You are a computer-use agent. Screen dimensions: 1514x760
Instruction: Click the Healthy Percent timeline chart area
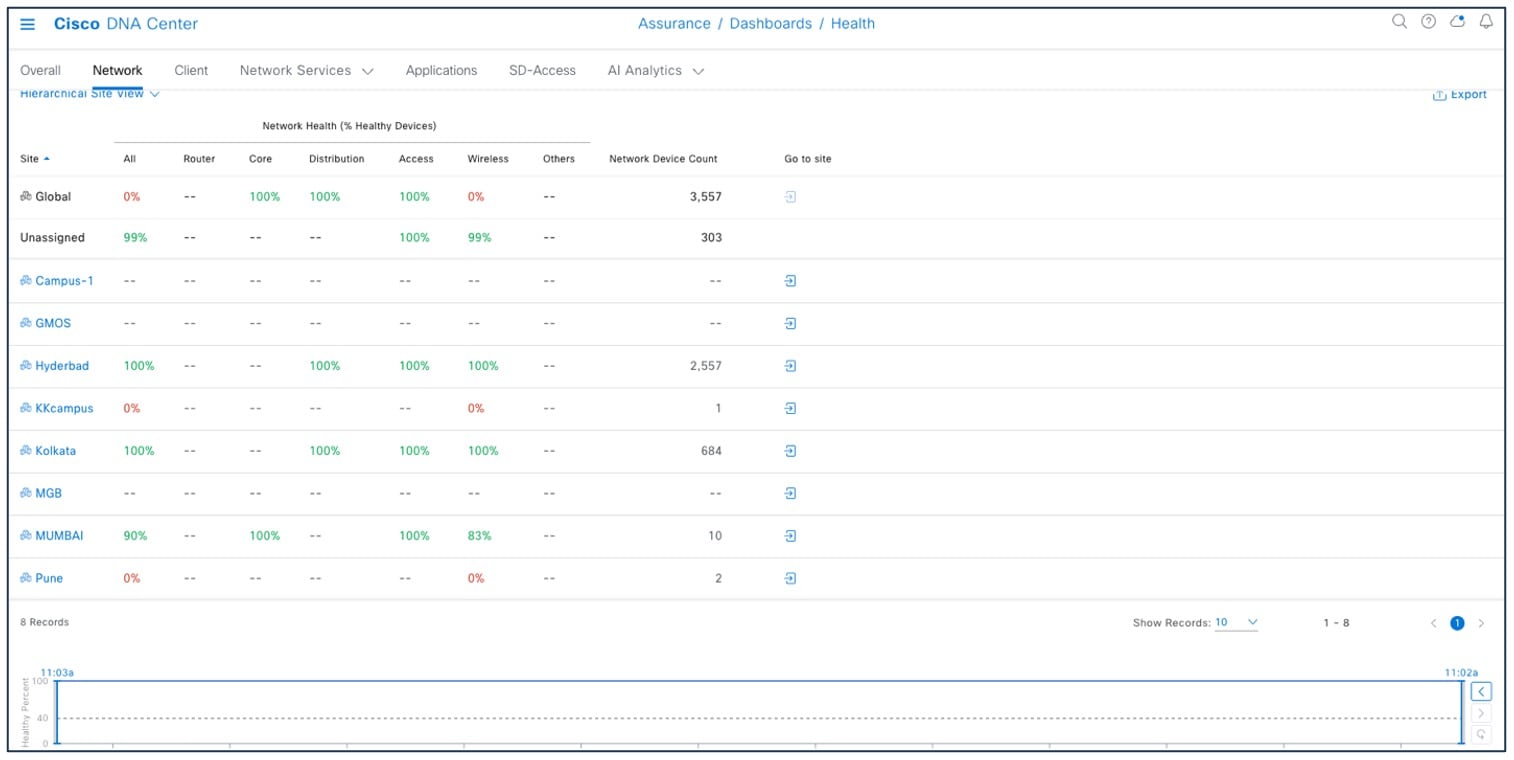(x=759, y=712)
